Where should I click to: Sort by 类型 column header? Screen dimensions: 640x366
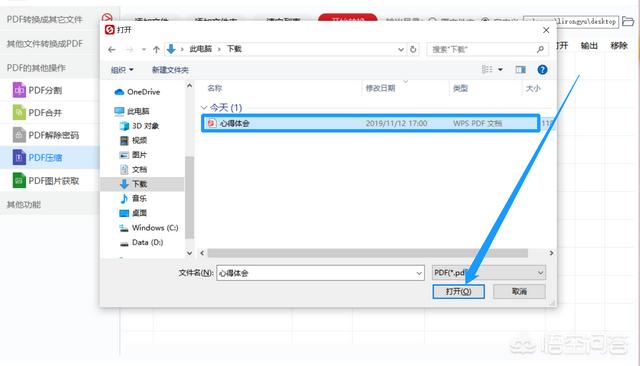click(x=460, y=88)
